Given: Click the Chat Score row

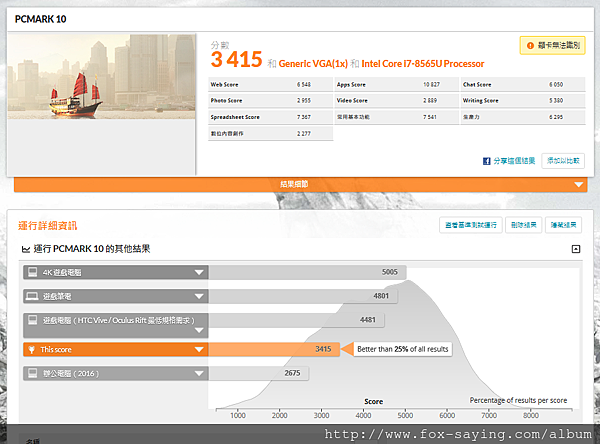Looking at the screenshot, I should (523, 85).
